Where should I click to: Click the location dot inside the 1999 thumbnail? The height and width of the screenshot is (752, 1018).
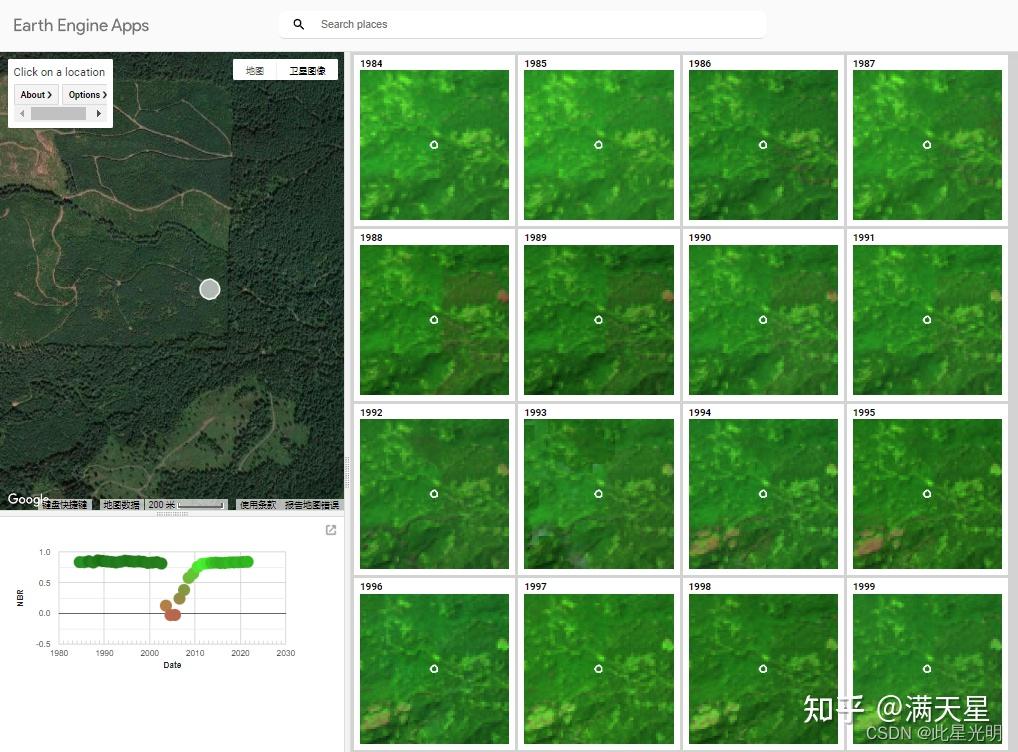(x=927, y=668)
